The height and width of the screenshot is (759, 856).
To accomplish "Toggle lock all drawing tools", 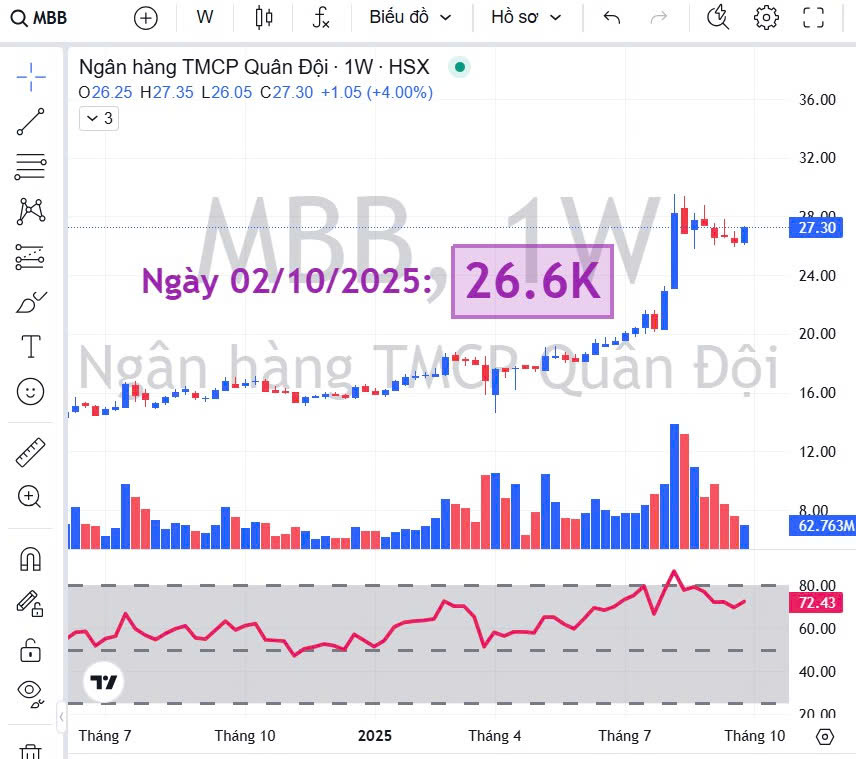I will tap(30, 650).
